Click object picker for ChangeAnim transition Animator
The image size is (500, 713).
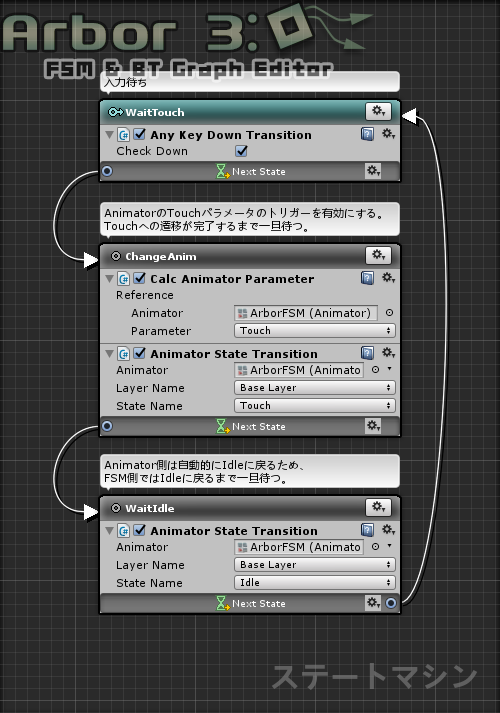pos(375,370)
